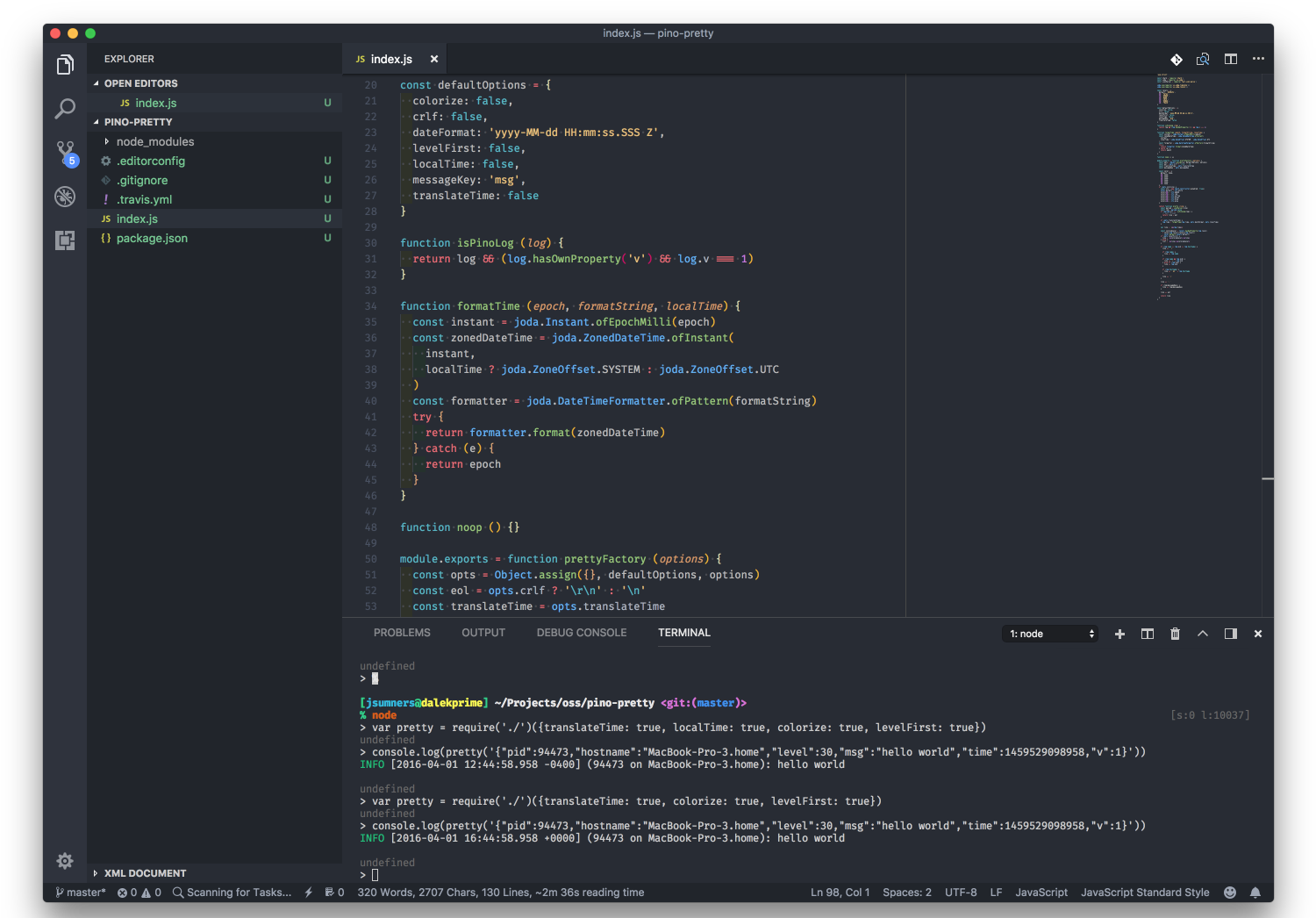This screenshot has height=918, width=1316.
Task: Click the macOS yellow minimize button
Action: [73, 33]
